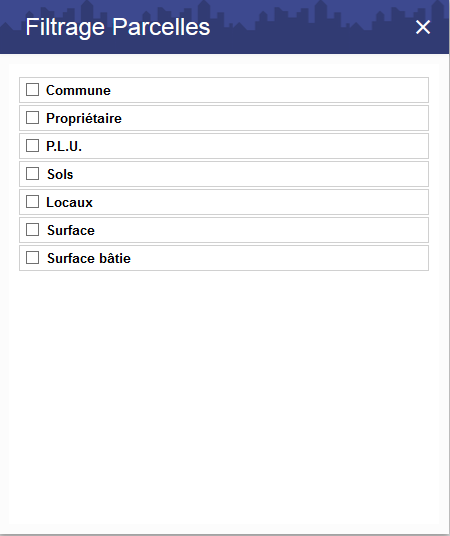Click the Surface bâtie label
The image size is (450, 536).
click(x=89, y=258)
